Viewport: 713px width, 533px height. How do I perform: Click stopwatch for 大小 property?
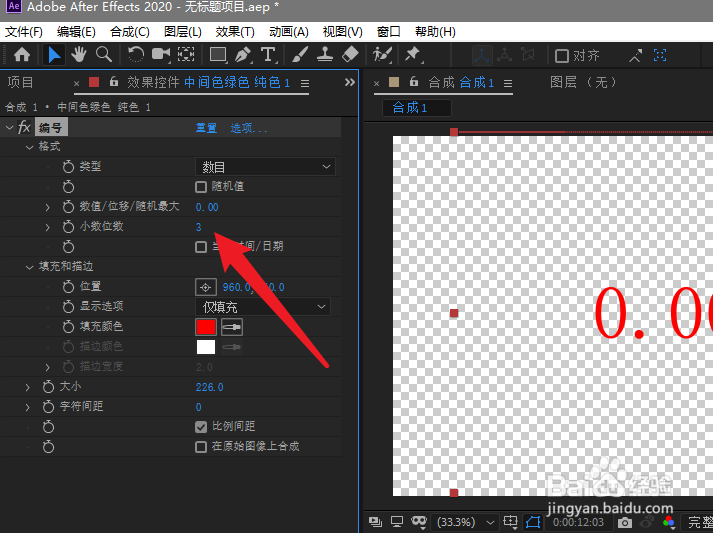pos(48,387)
